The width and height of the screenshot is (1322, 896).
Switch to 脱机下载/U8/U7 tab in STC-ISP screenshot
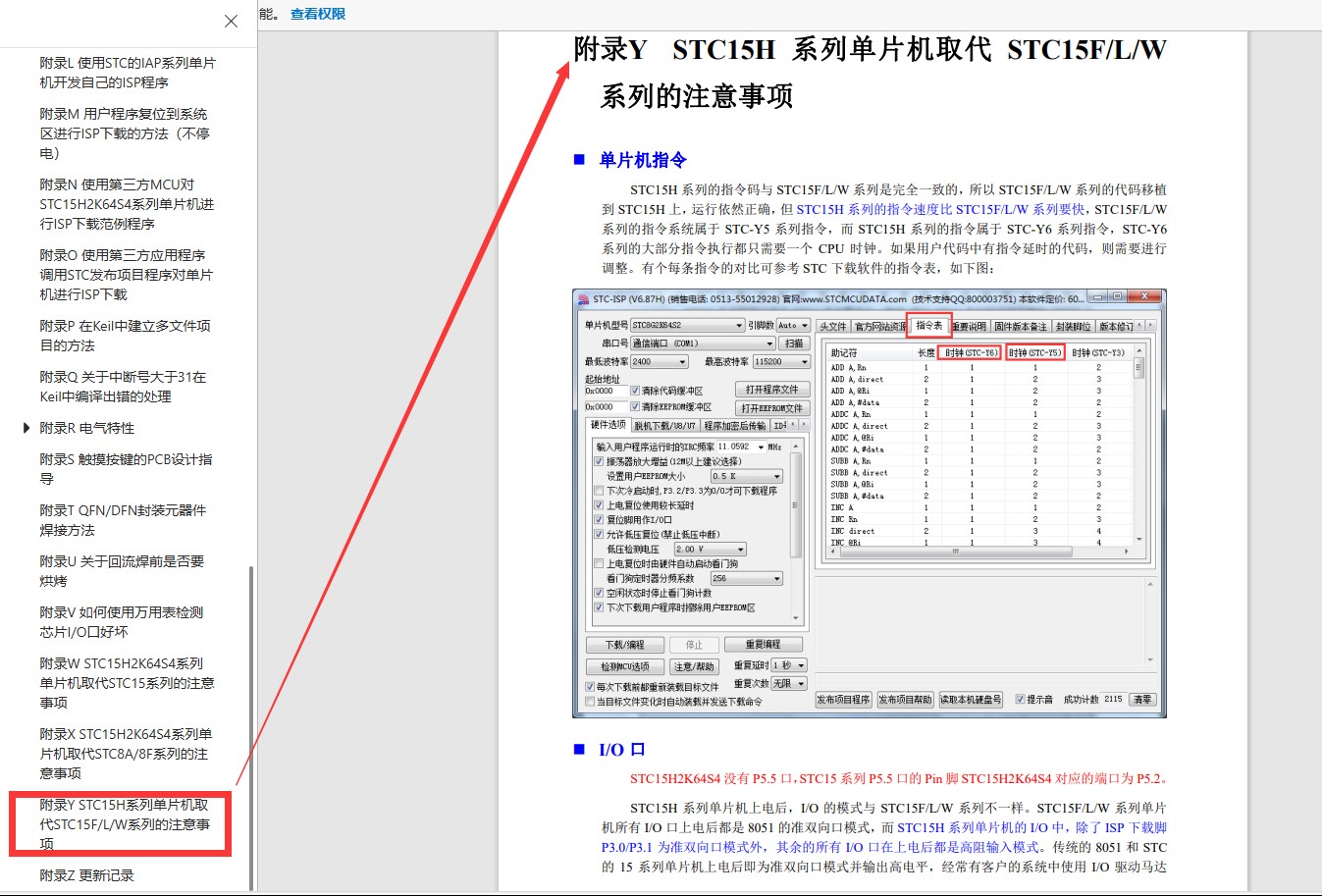coord(664,426)
